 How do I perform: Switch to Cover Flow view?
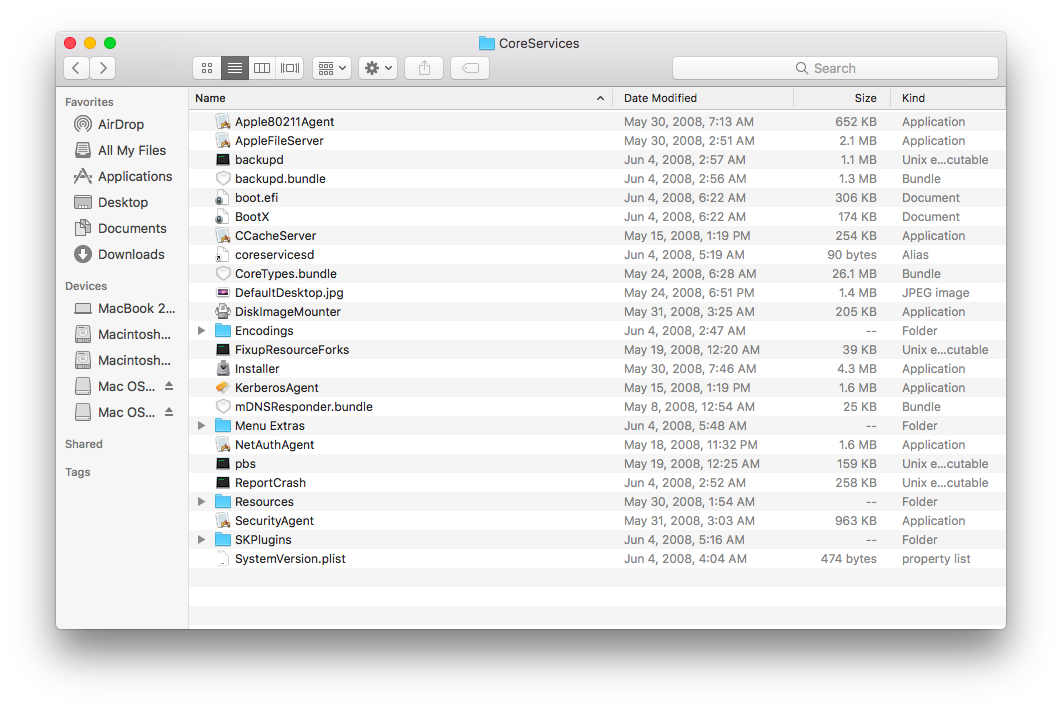point(290,68)
